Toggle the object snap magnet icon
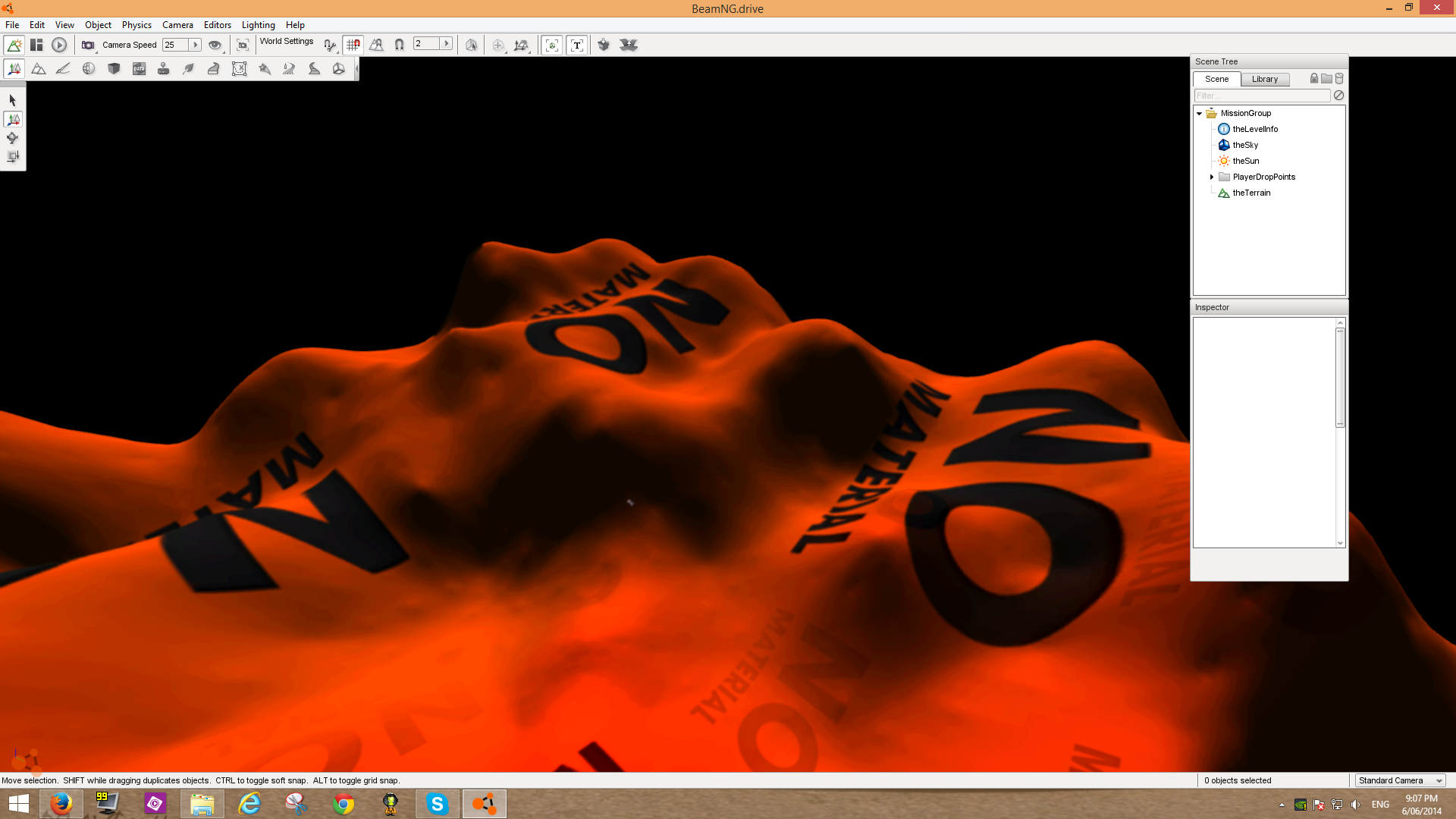Image resolution: width=1456 pixels, height=819 pixels. 399,45
